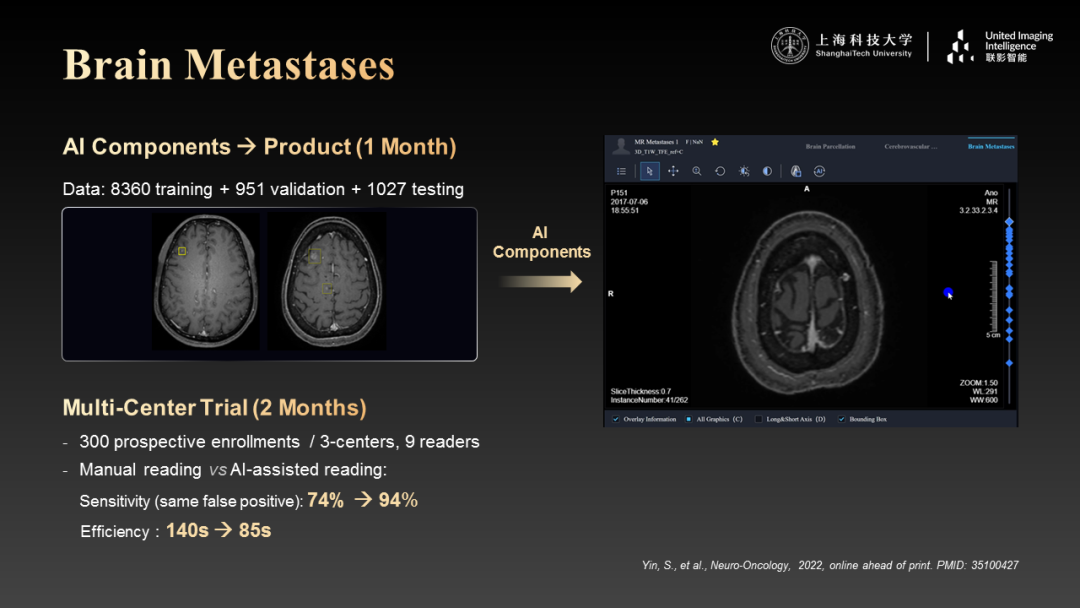
Task: Switch to the Brain Parcellation tab
Action: (830, 147)
